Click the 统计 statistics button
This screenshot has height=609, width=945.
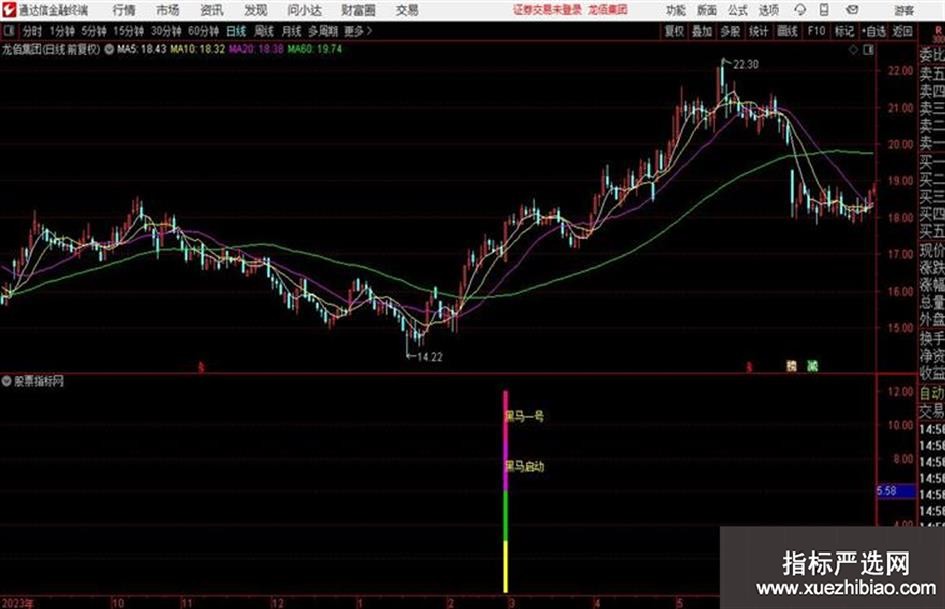[x=759, y=31]
